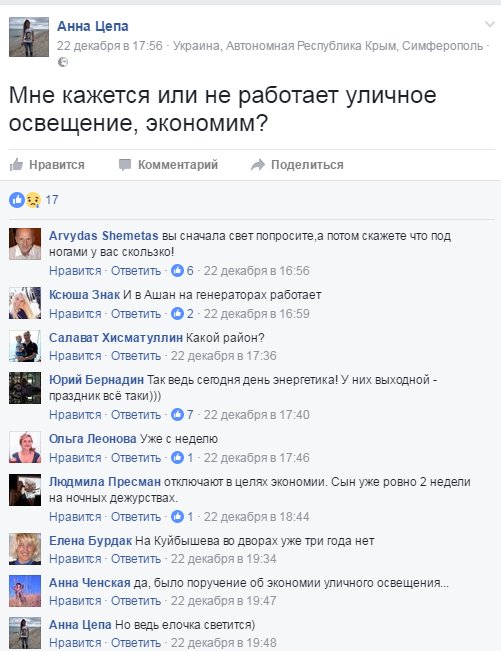
Task: Click Ответить under Анна Ченская comment
Action: [x=136, y=601]
